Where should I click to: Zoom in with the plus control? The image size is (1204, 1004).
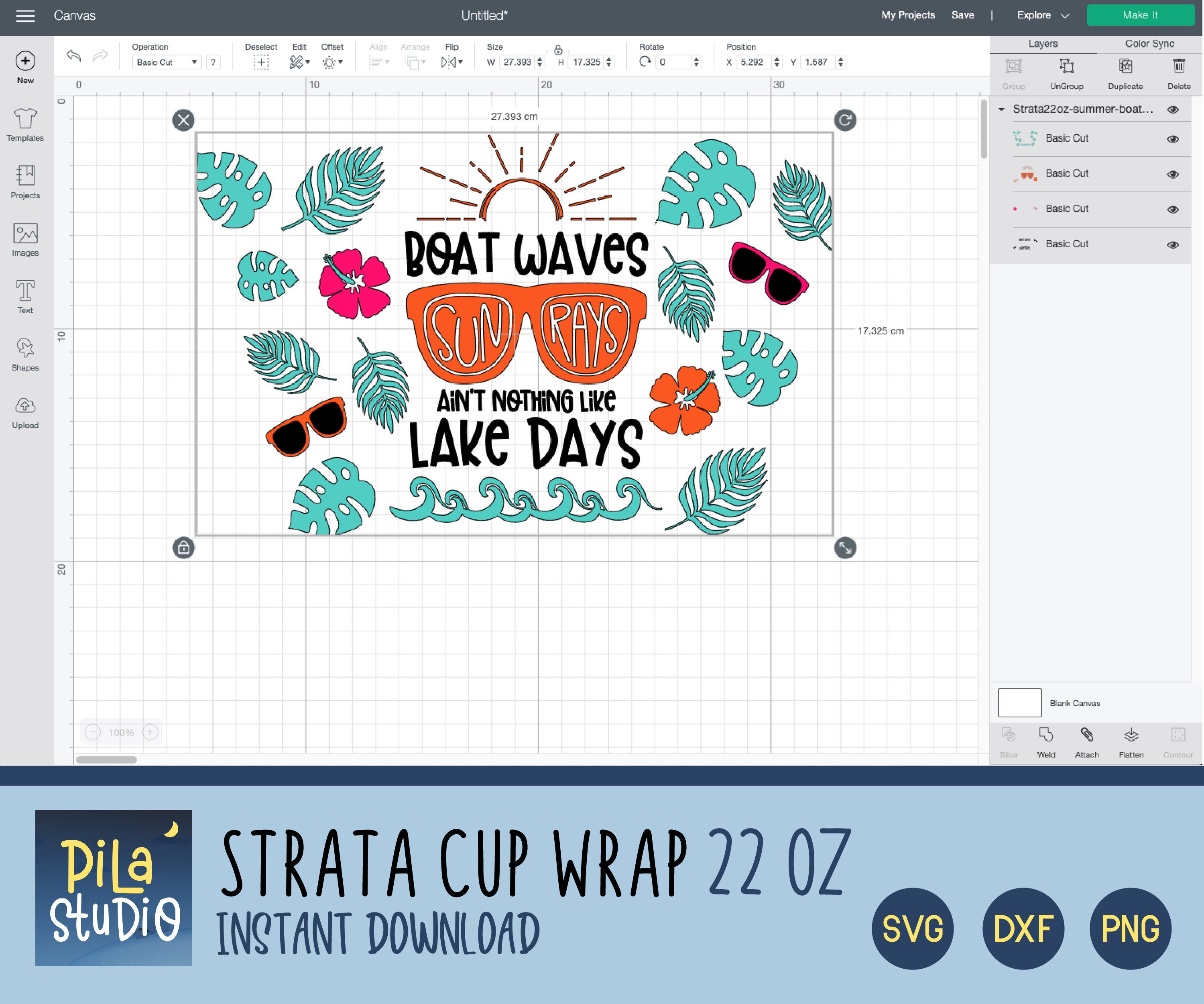point(150,732)
